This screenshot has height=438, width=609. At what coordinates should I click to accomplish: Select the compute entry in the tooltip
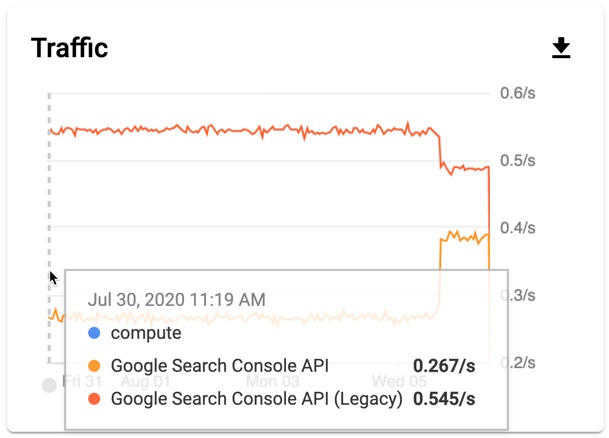pyautogui.click(x=146, y=334)
